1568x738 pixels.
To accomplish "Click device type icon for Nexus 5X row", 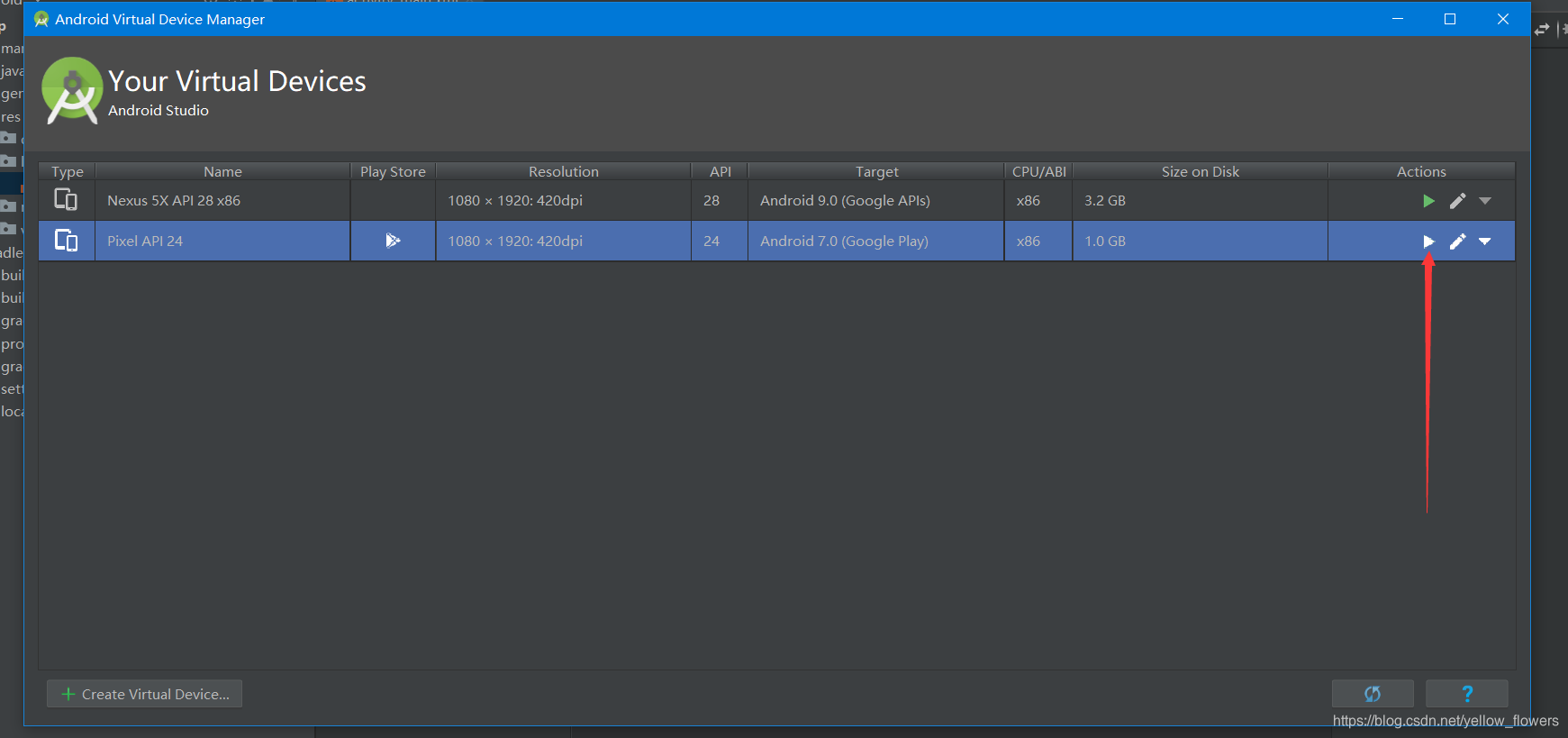I will tap(66, 200).
